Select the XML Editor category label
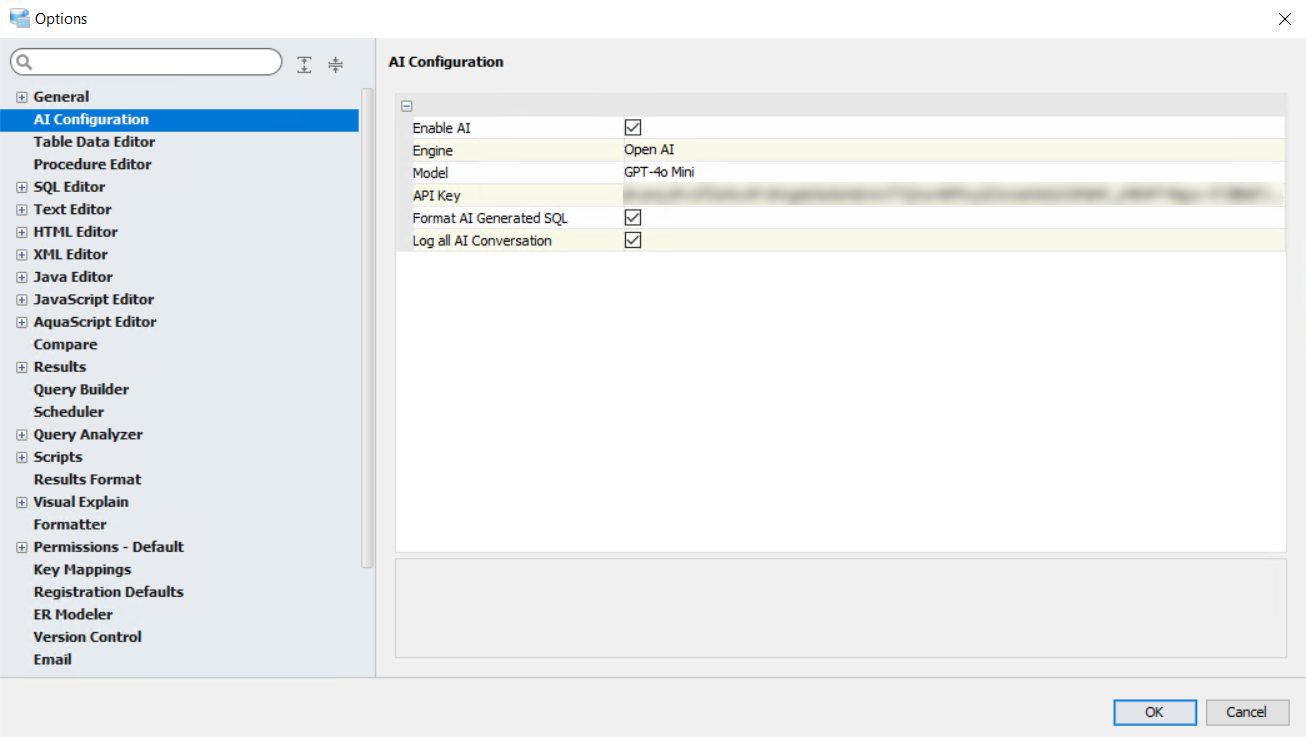The width and height of the screenshot is (1306, 737). coord(70,254)
